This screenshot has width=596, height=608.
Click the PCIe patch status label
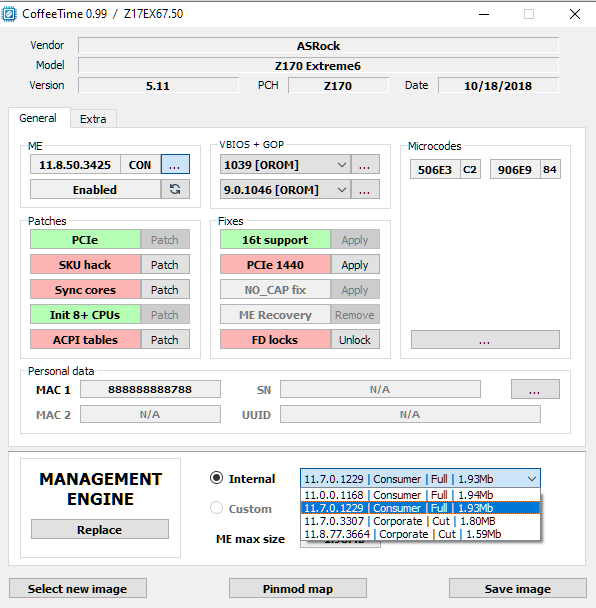point(85,239)
